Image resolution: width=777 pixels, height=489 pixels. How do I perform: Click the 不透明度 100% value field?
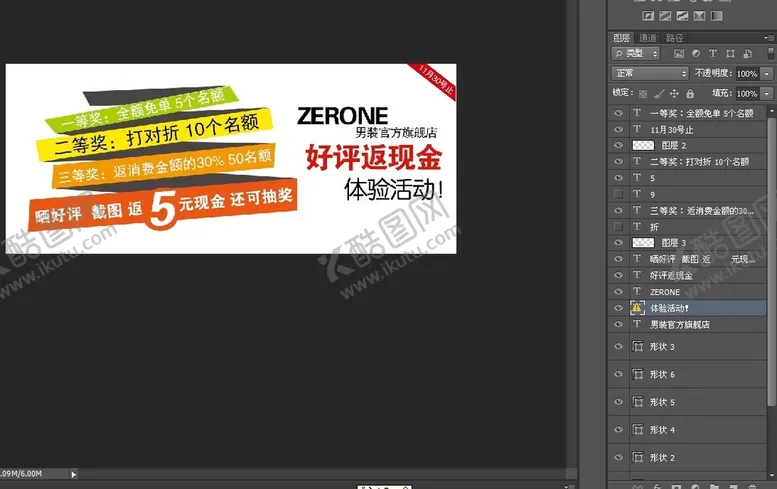coord(747,73)
